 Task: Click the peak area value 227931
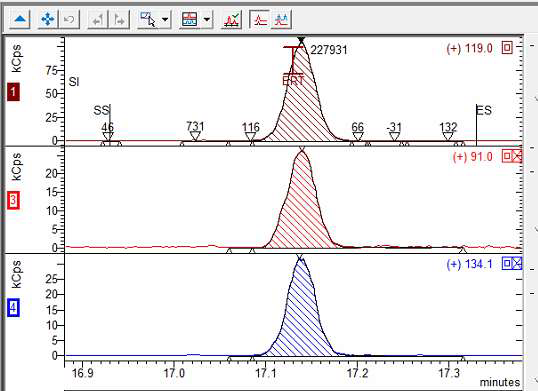click(329, 50)
